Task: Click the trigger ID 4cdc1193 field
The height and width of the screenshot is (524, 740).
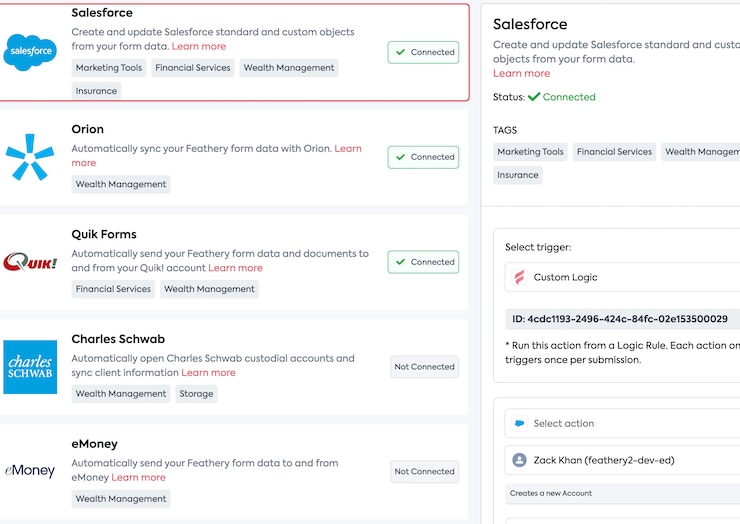Action: click(622, 319)
